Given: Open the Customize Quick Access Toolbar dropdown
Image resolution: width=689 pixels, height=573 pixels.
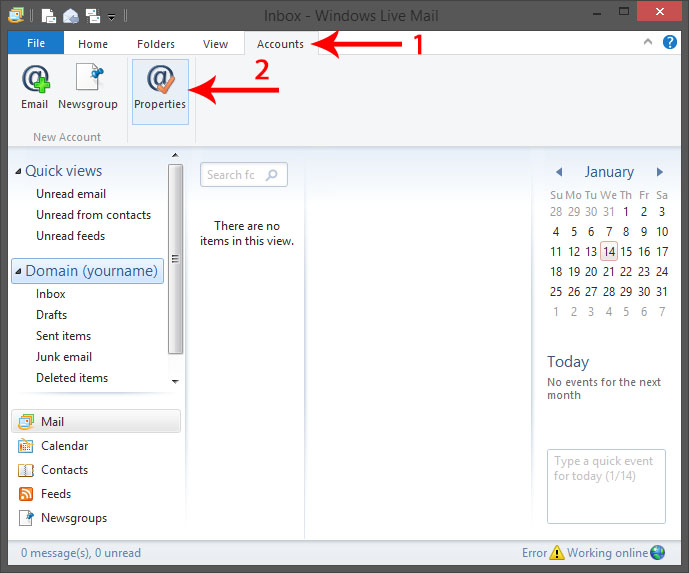Looking at the screenshot, I should (112, 17).
